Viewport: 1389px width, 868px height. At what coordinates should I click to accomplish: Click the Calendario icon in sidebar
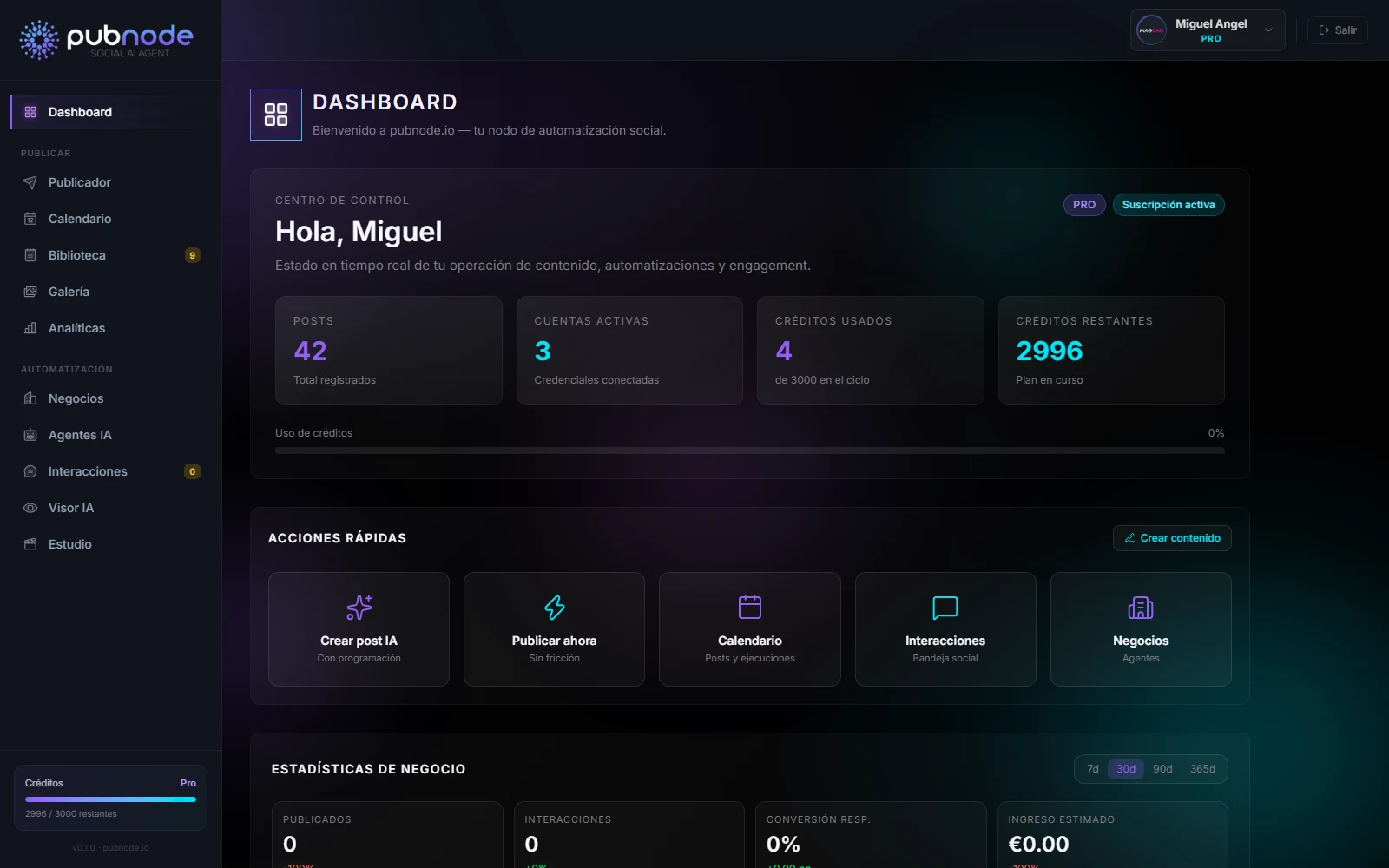30,219
